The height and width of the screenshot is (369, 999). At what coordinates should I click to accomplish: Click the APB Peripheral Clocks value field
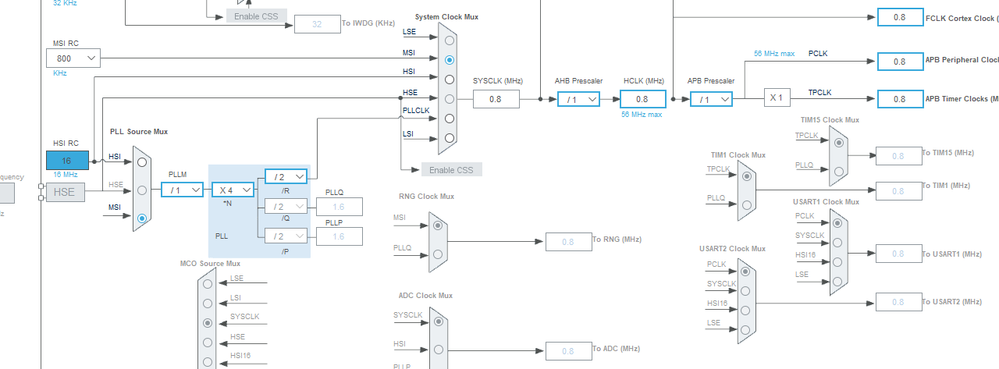click(x=900, y=61)
